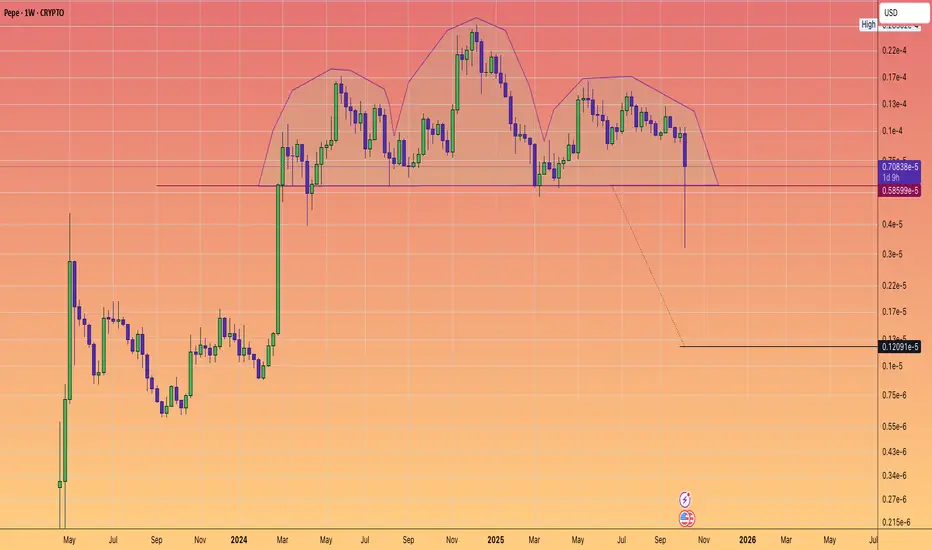Click the 2024 label on time axis

coord(240,539)
